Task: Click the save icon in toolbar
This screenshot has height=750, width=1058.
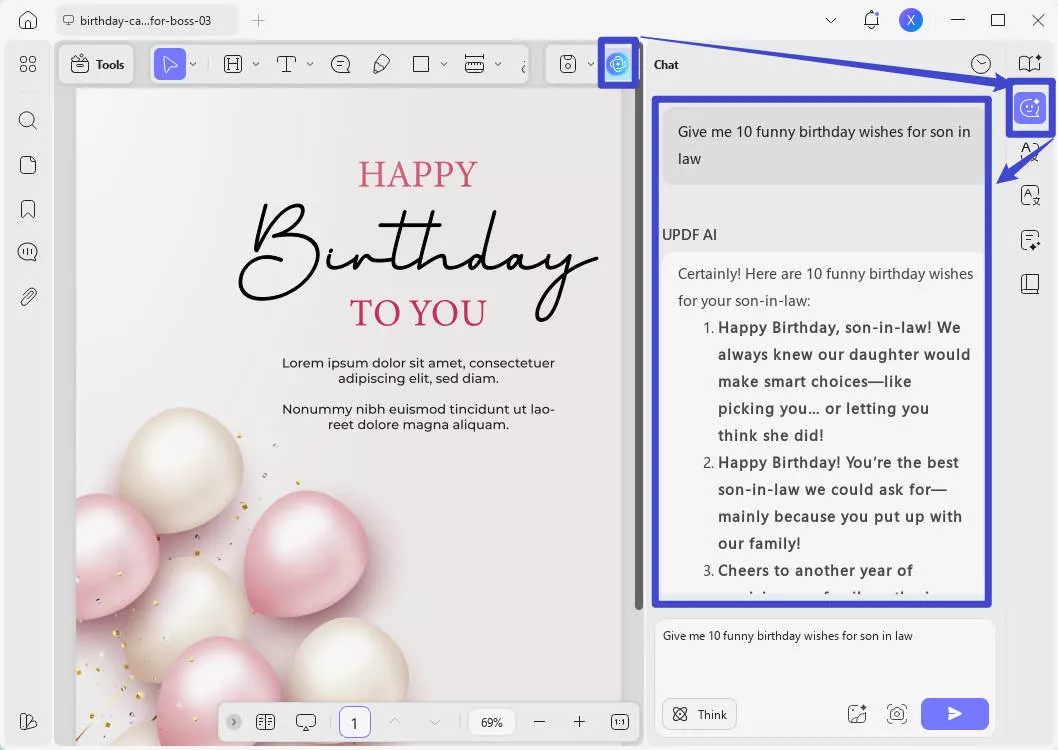Action: pos(568,64)
